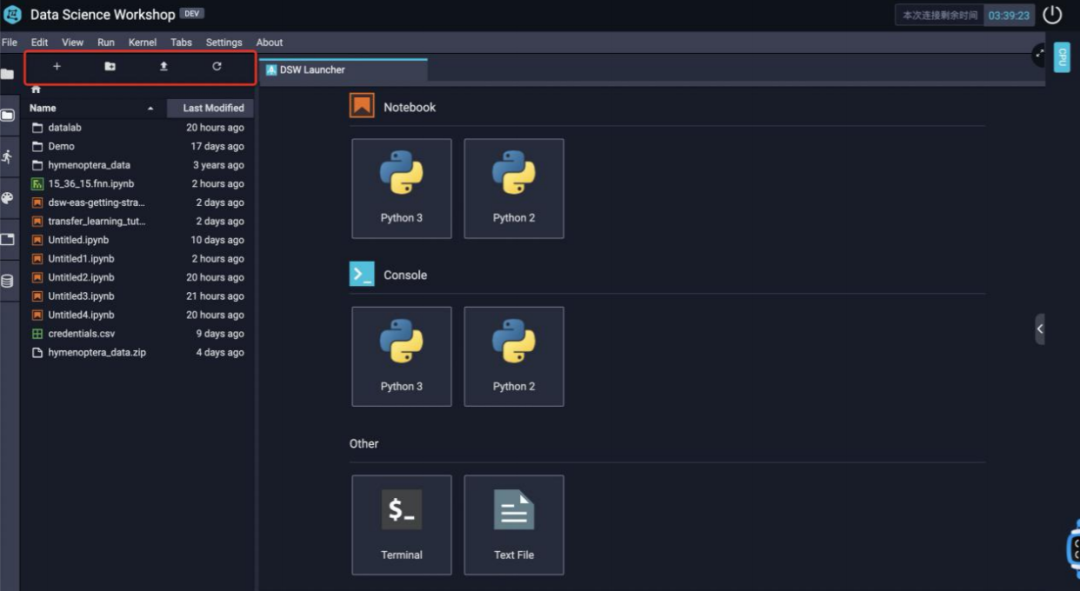Viewport: 1080px width, 591px height.
Task: Select hymenoptera_data.zip file
Action: tap(138, 352)
